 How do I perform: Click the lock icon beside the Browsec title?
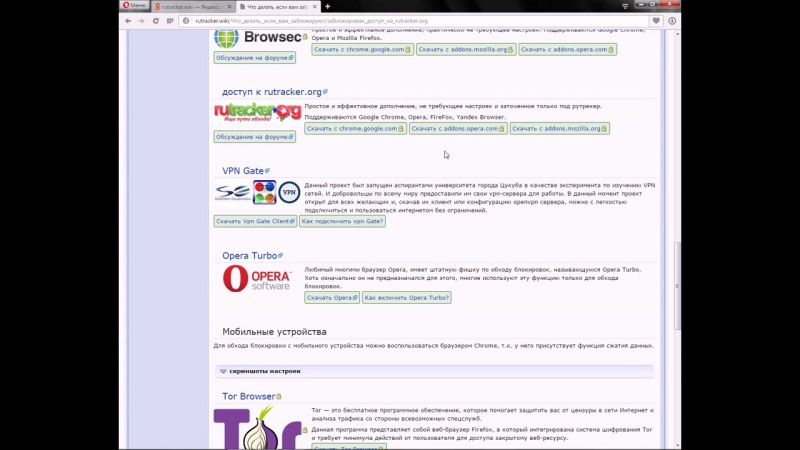tap(305, 37)
